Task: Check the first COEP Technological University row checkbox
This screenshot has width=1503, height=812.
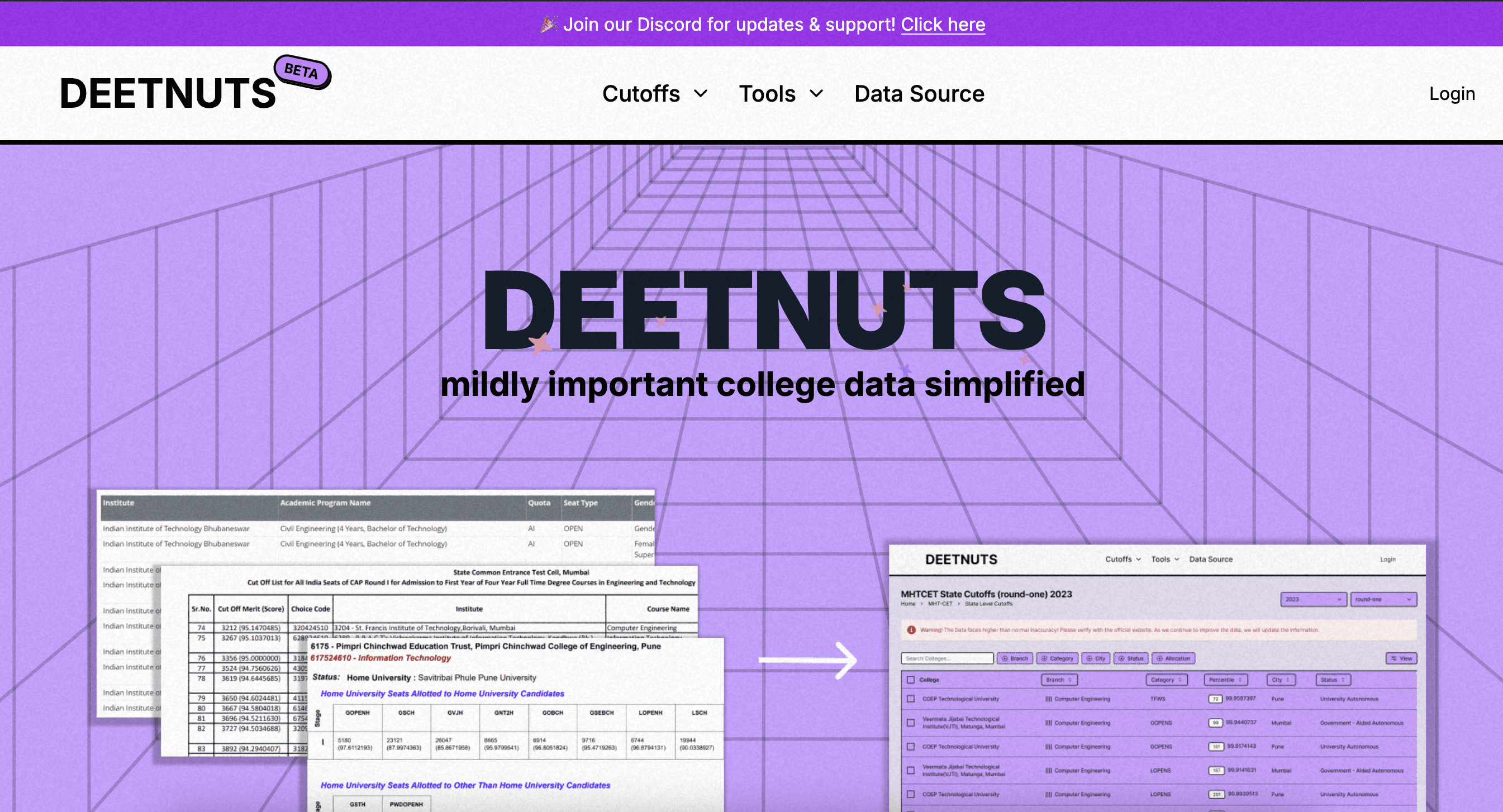Action: point(911,698)
